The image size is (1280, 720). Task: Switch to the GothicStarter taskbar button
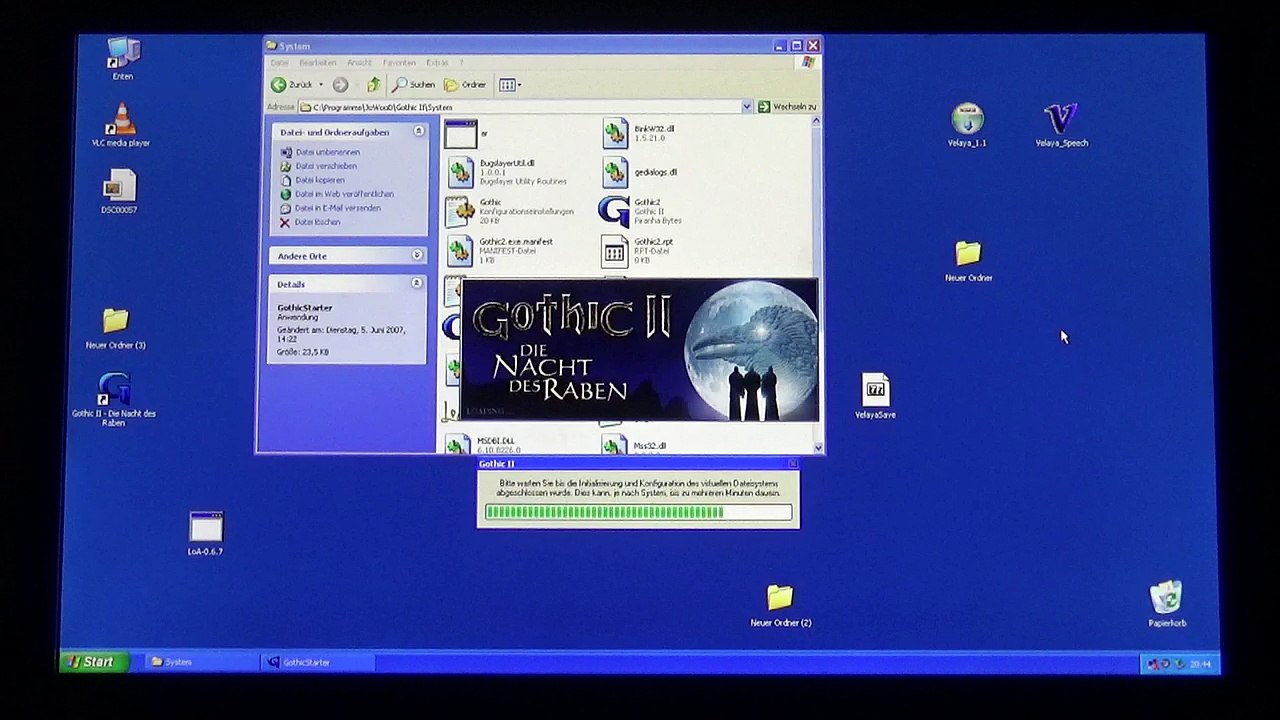pyautogui.click(x=318, y=662)
